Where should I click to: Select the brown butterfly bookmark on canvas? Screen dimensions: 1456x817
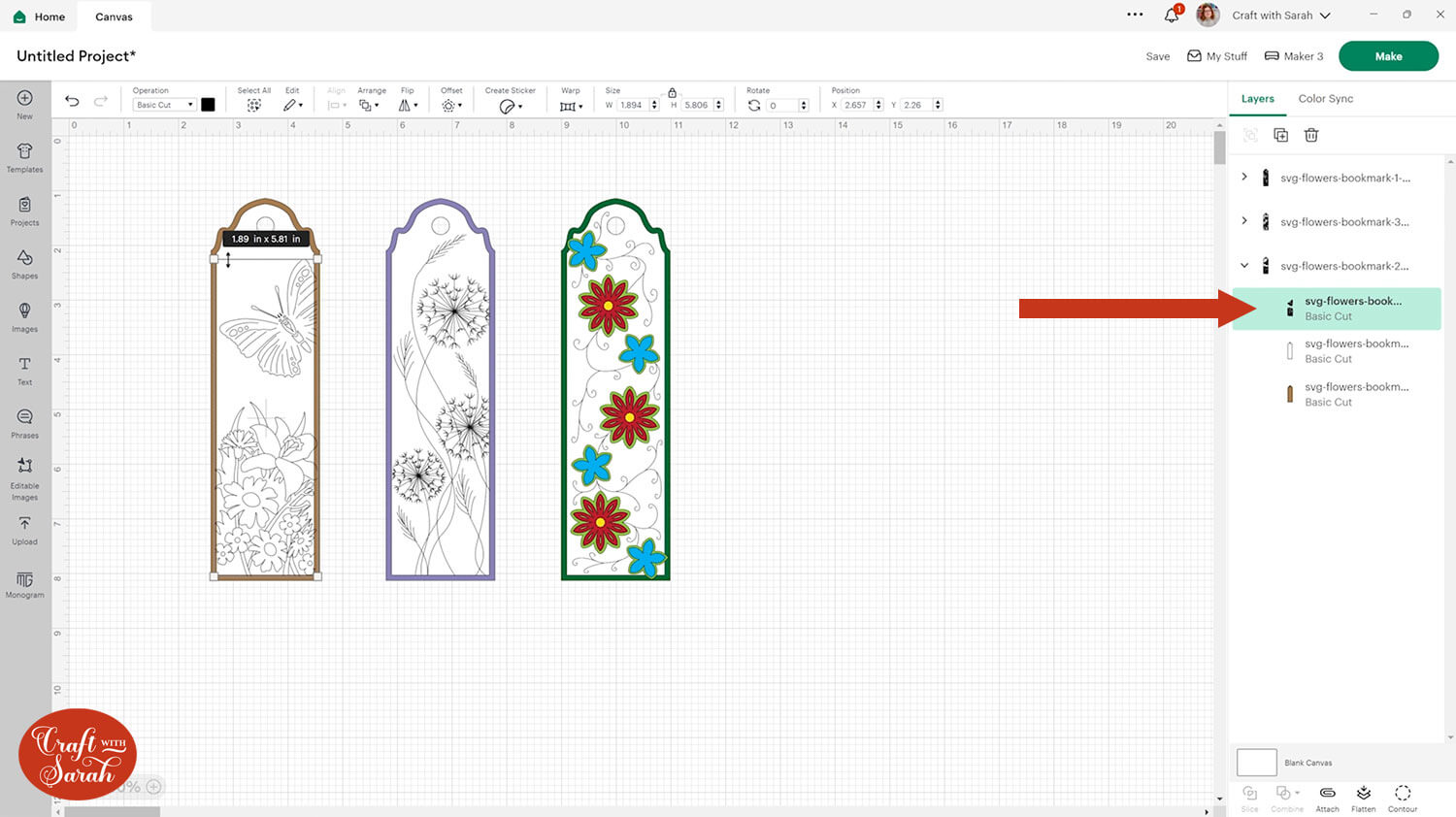click(266, 389)
